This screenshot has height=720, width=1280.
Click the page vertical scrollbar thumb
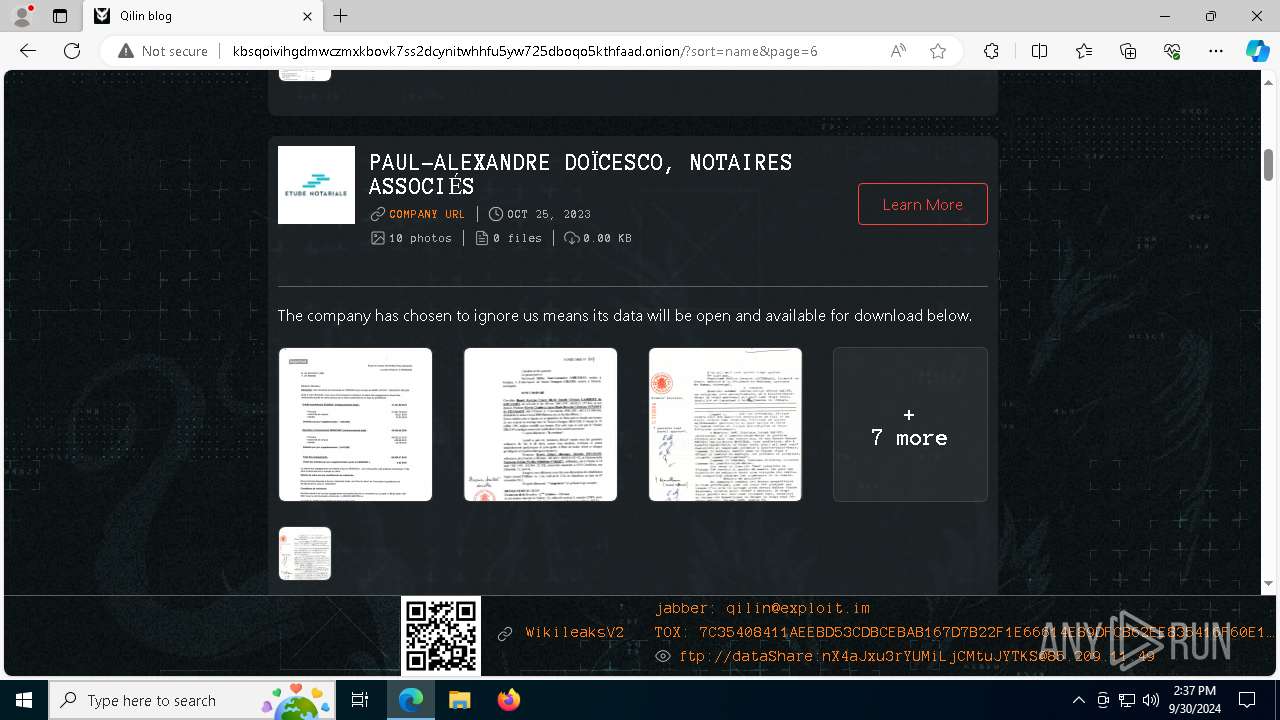[x=1269, y=165]
